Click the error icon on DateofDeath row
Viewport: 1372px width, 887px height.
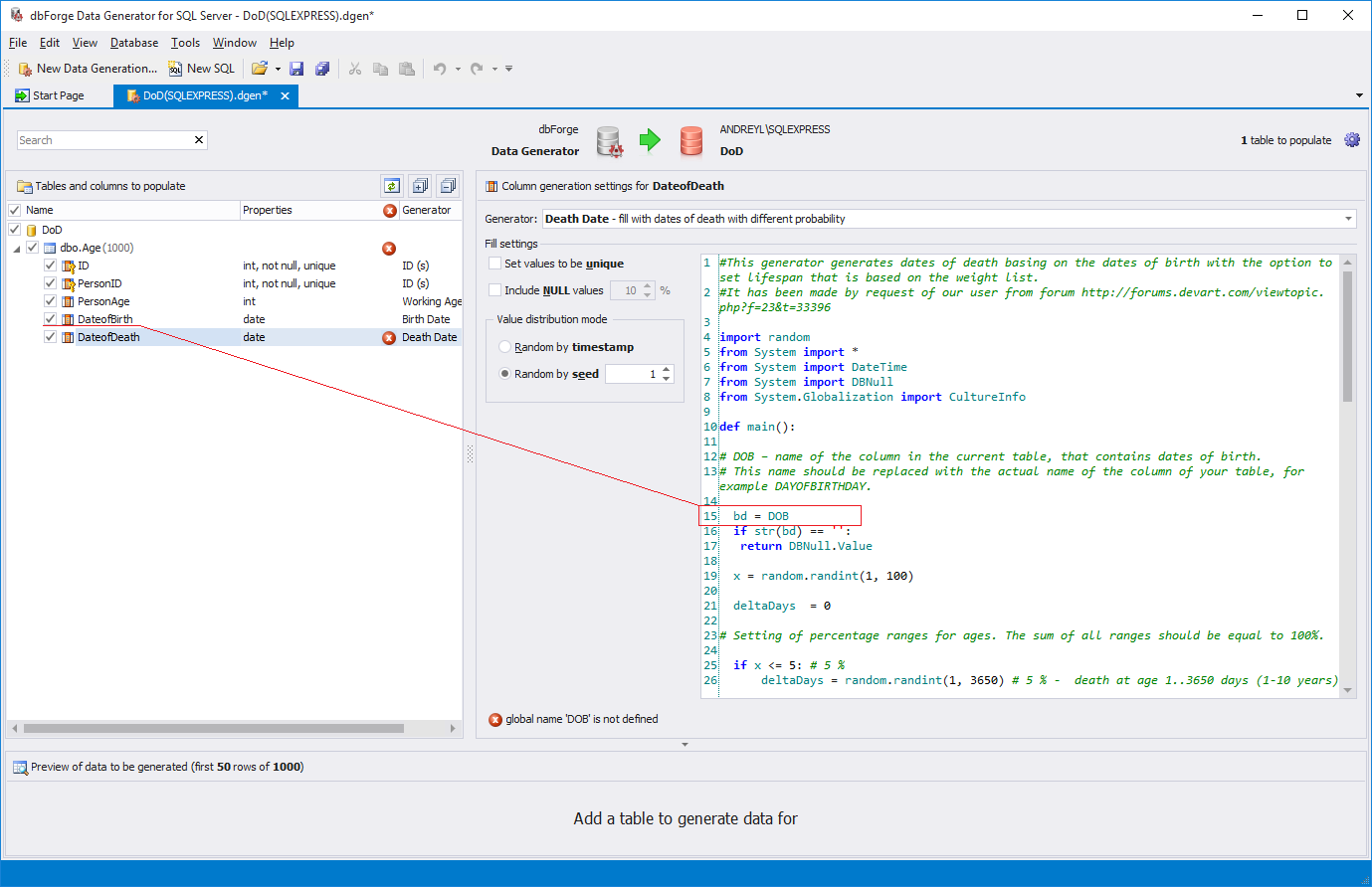point(389,338)
